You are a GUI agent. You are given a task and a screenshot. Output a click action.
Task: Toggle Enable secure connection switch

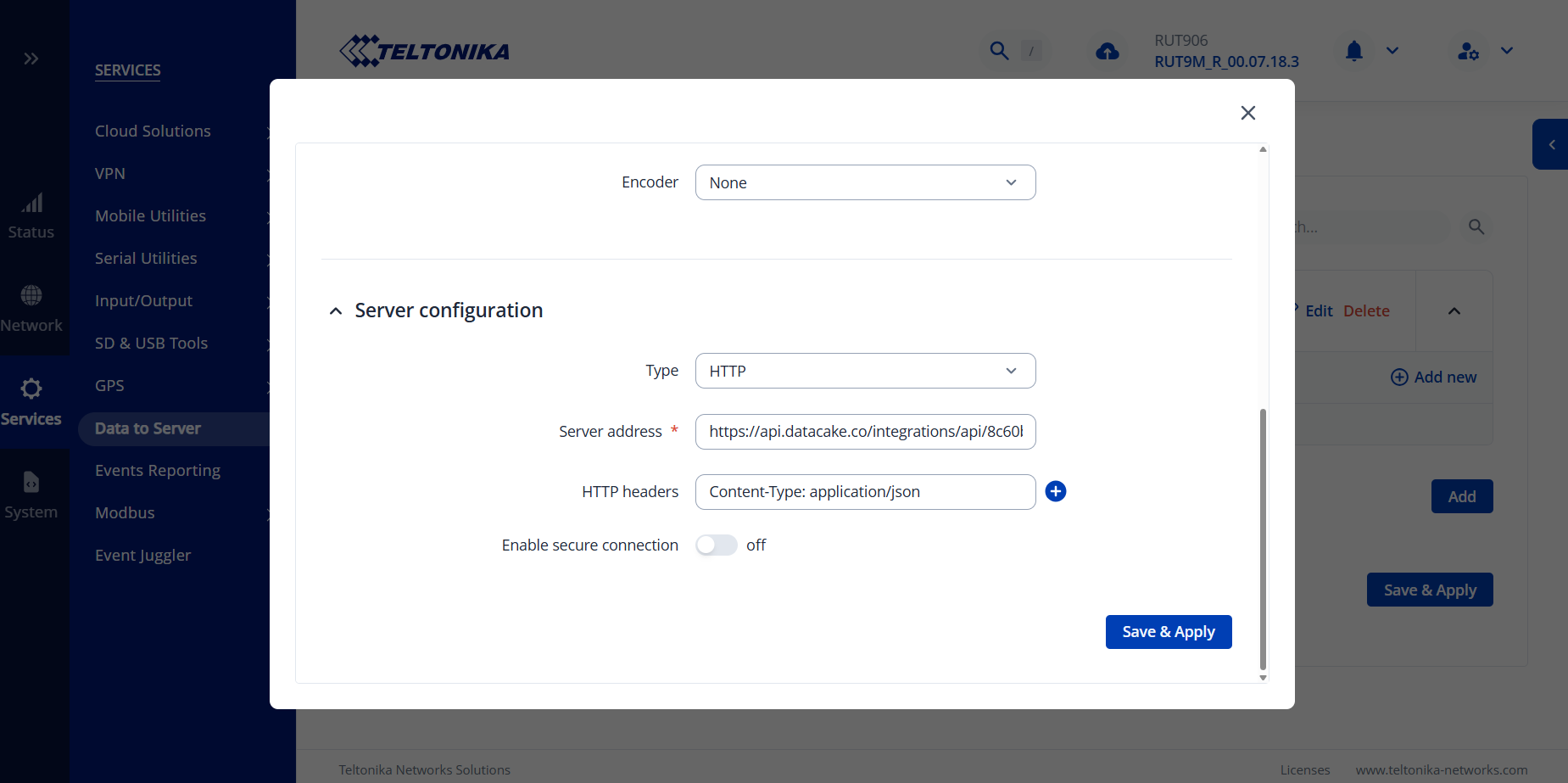pyautogui.click(x=716, y=545)
